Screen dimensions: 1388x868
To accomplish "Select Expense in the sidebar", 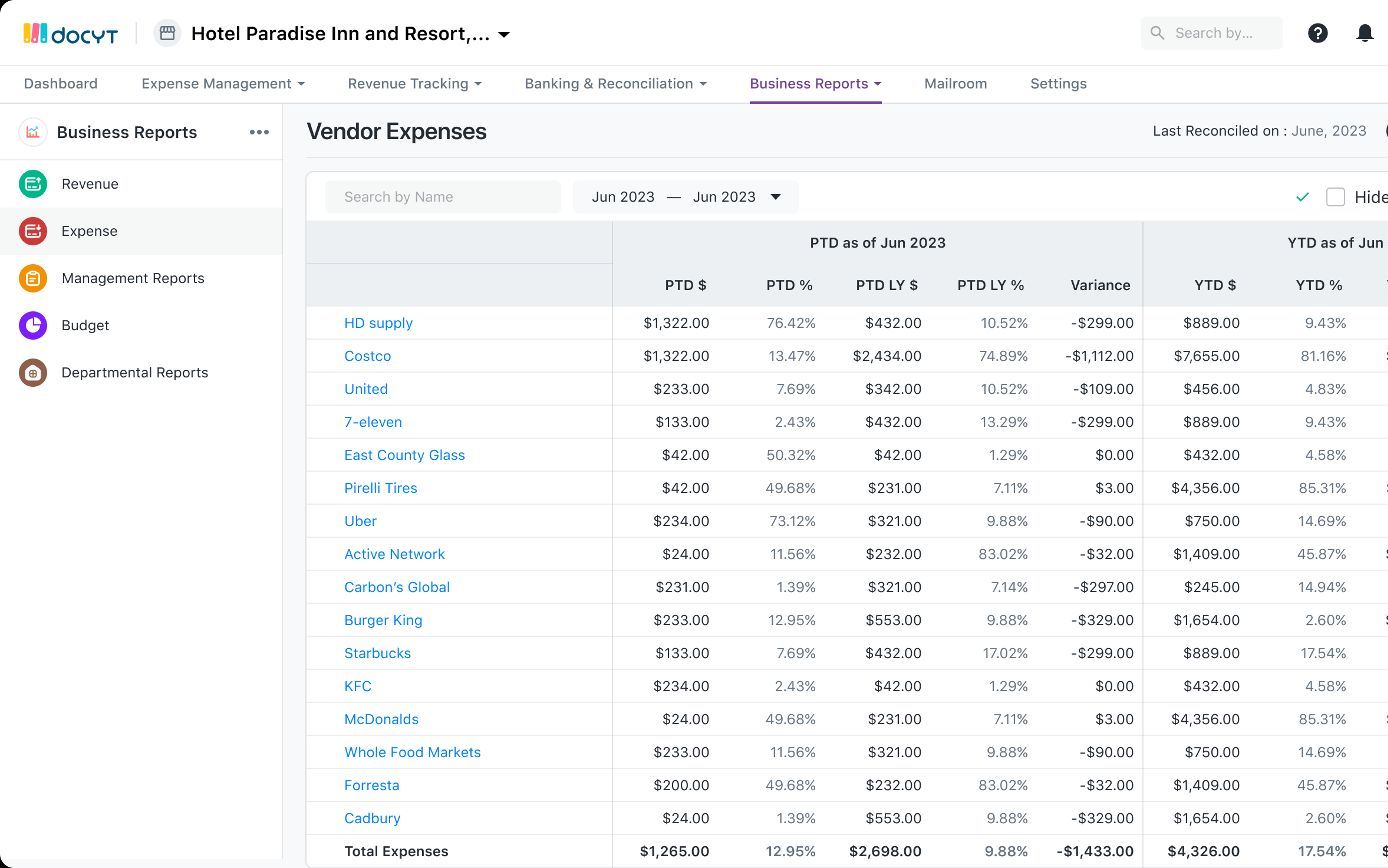I will [89, 231].
